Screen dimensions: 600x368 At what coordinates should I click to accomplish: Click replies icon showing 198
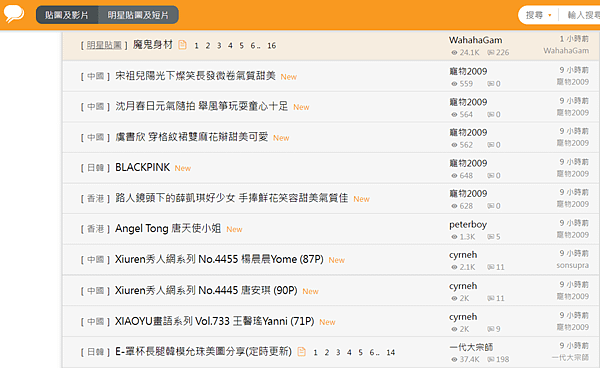pyautogui.click(x=491, y=359)
